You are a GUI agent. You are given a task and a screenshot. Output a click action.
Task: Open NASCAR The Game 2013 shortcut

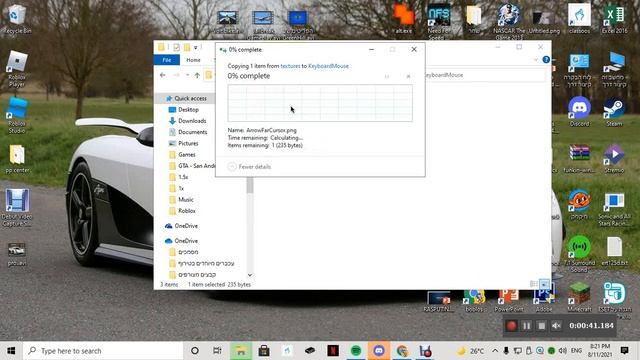[509, 21]
